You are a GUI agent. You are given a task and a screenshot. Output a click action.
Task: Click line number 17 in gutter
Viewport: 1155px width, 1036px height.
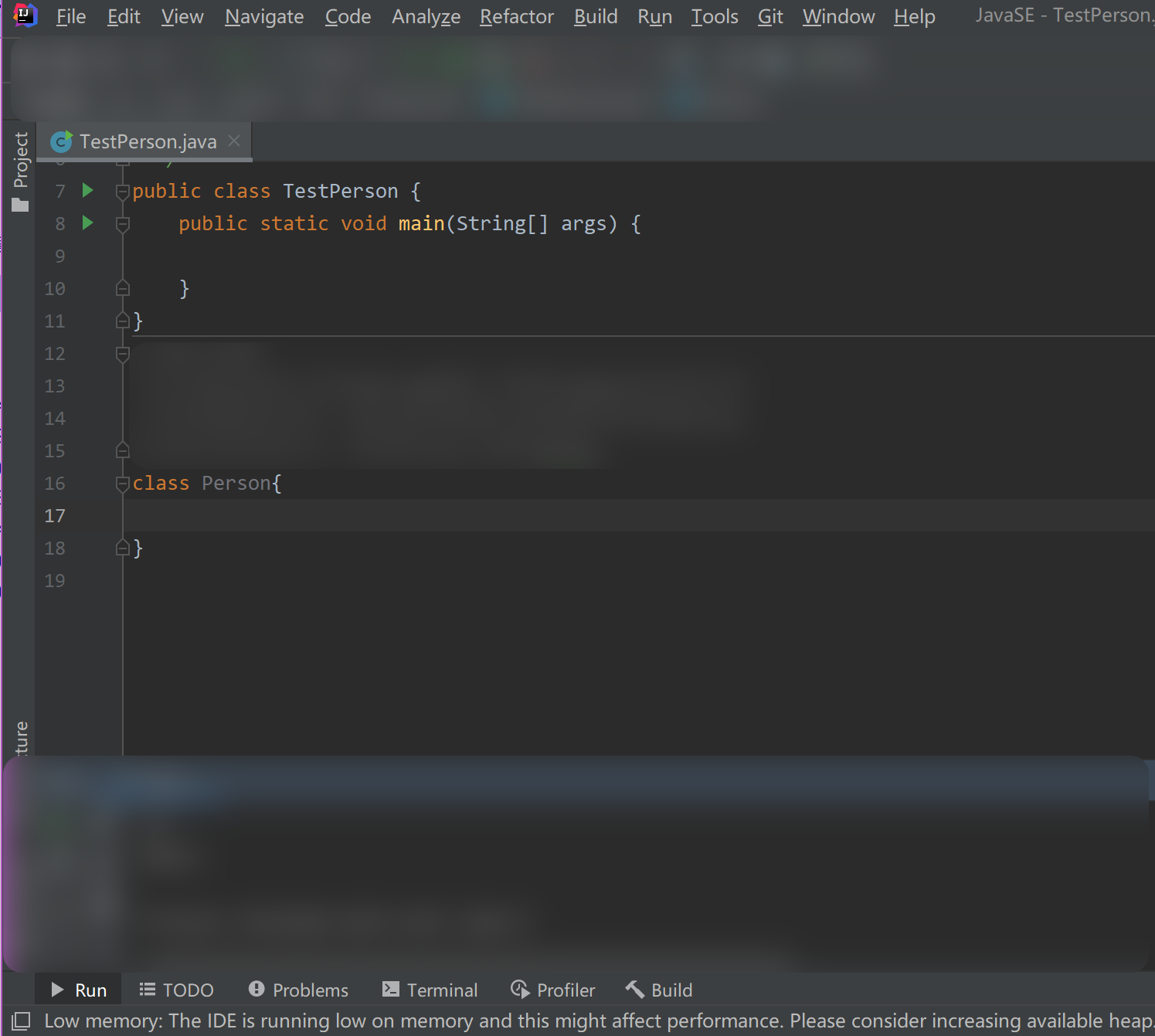55,515
